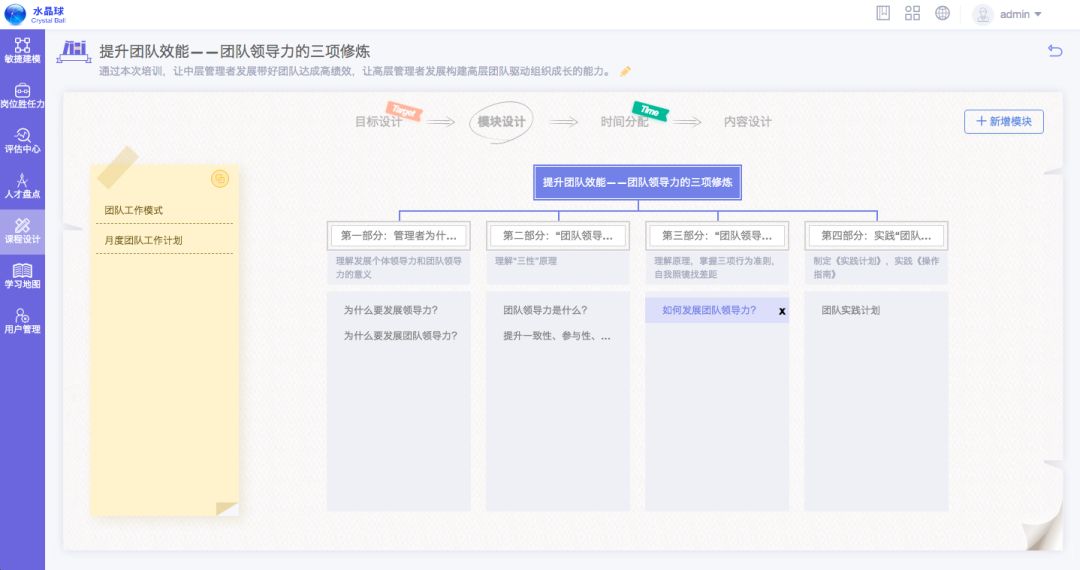Image resolution: width=1080 pixels, height=570 pixels.
Task: Click the bookmark icon in the header
Action: point(883,13)
